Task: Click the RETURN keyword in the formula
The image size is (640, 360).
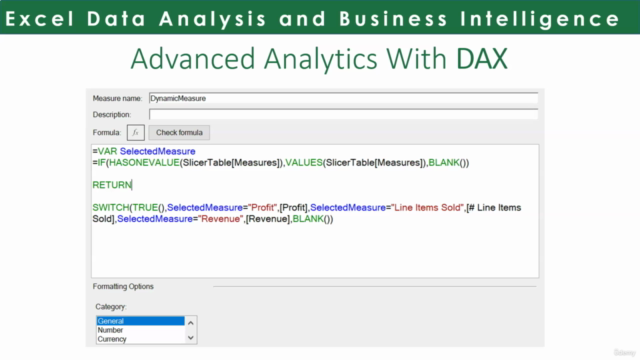Action: [112, 185]
